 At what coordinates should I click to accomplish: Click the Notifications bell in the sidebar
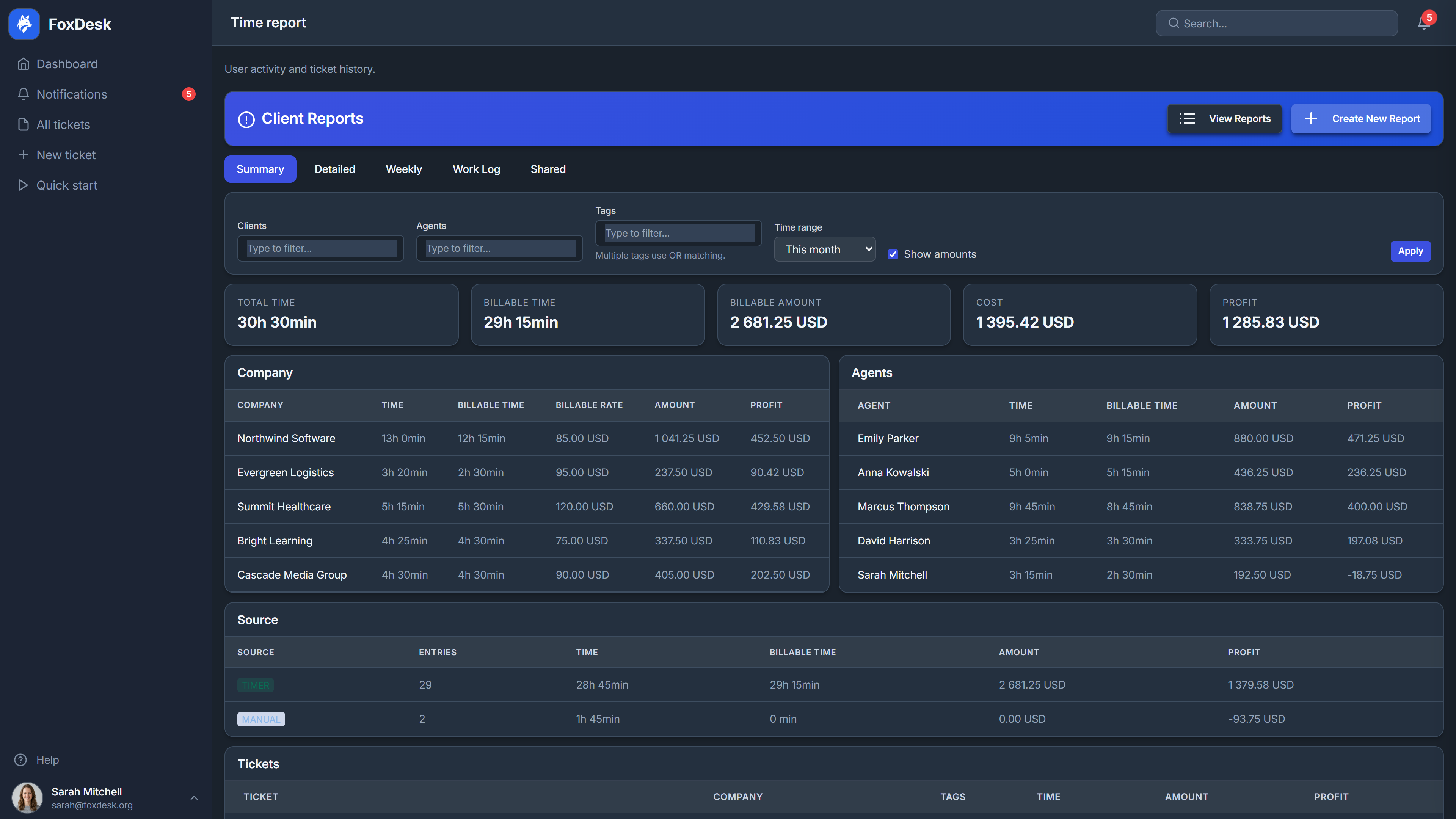pyautogui.click(x=23, y=94)
